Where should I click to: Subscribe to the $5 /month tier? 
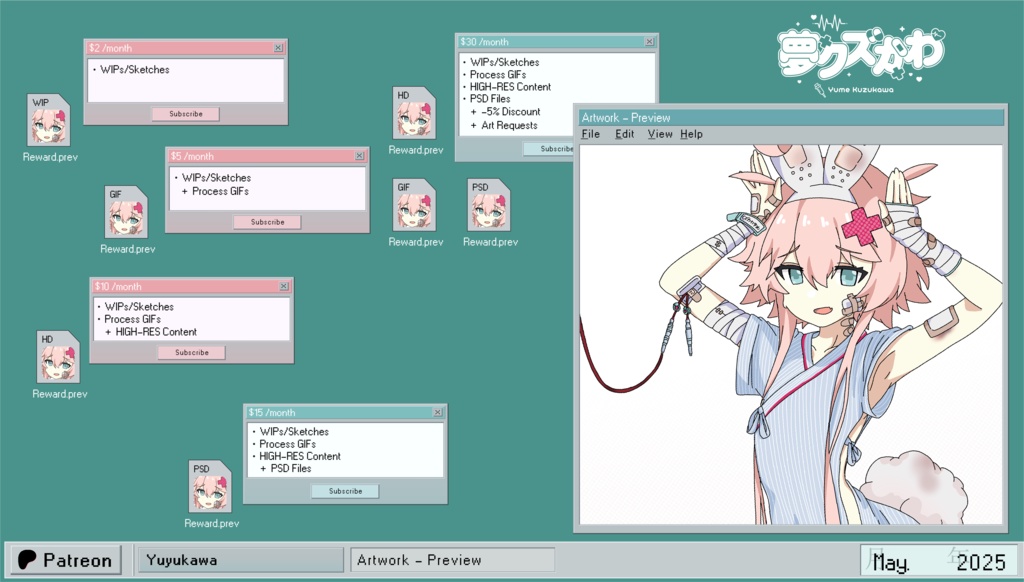pos(267,222)
